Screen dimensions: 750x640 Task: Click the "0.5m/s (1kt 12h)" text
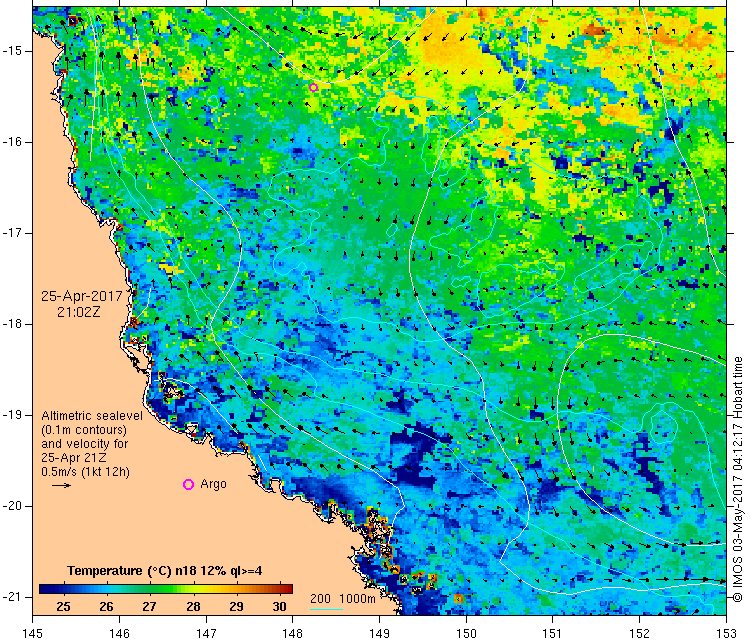click(85, 472)
